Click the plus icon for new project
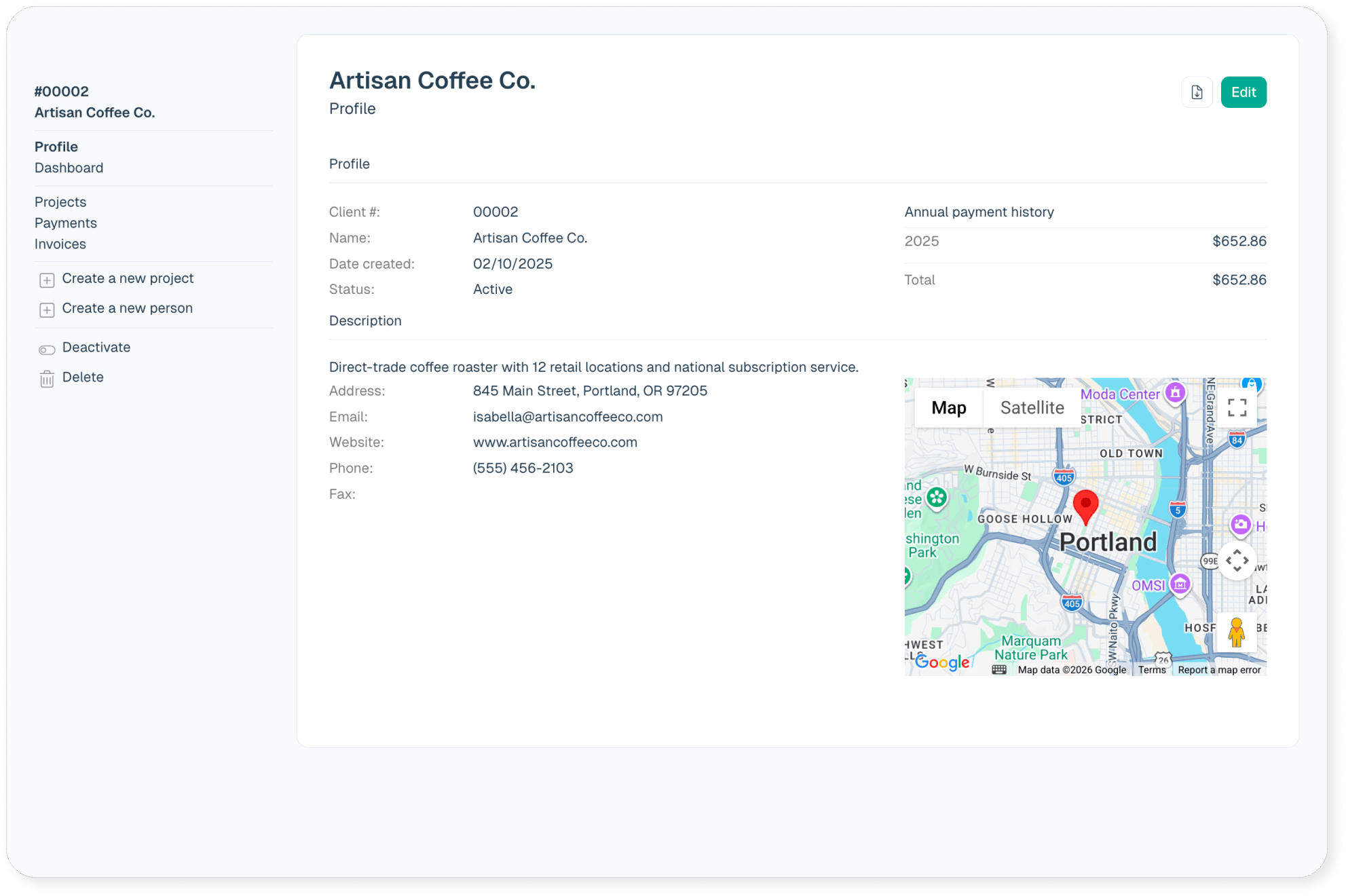Image resolution: width=1346 pixels, height=896 pixels. pos(47,280)
